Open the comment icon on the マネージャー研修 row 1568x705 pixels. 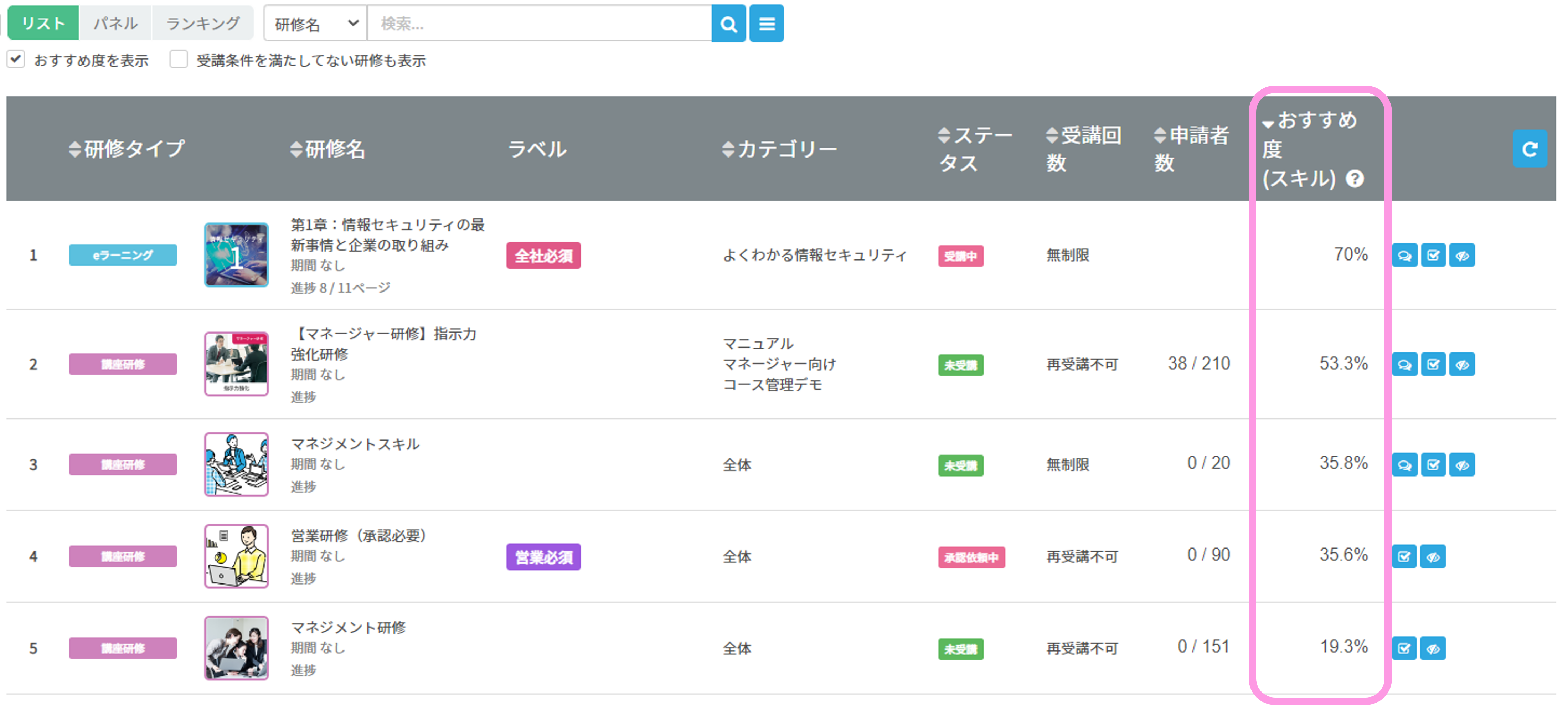(x=1404, y=364)
